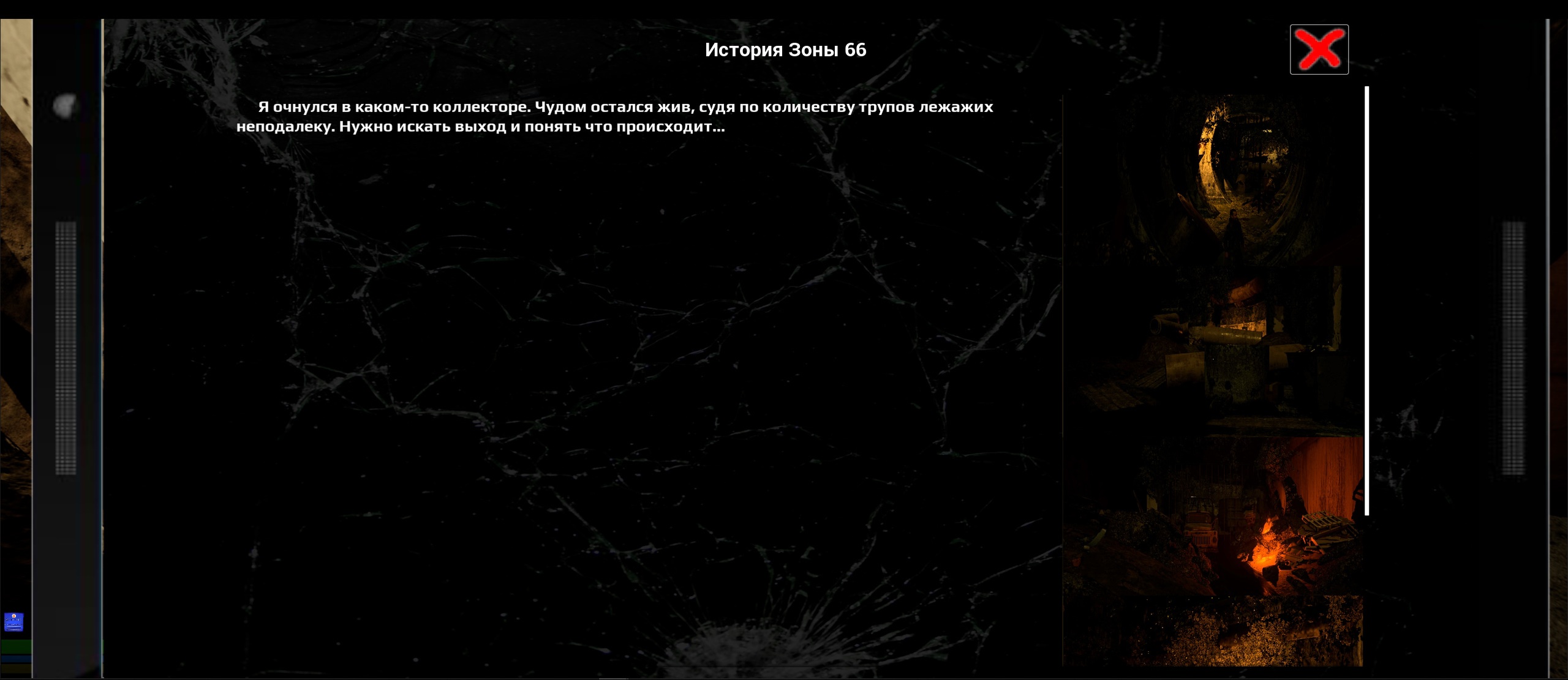
Task: Click the text line beginning неподалеку
Action: click(x=481, y=127)
